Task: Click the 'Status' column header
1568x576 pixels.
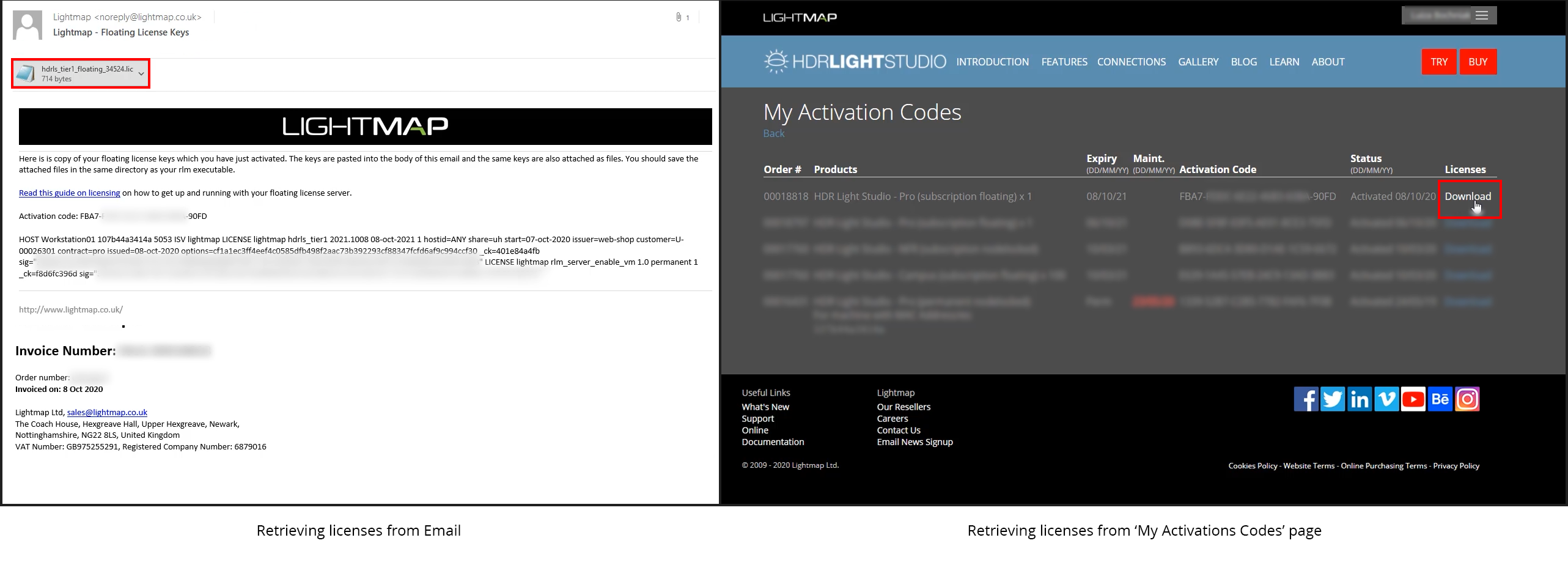Action: click(1366, 158)
